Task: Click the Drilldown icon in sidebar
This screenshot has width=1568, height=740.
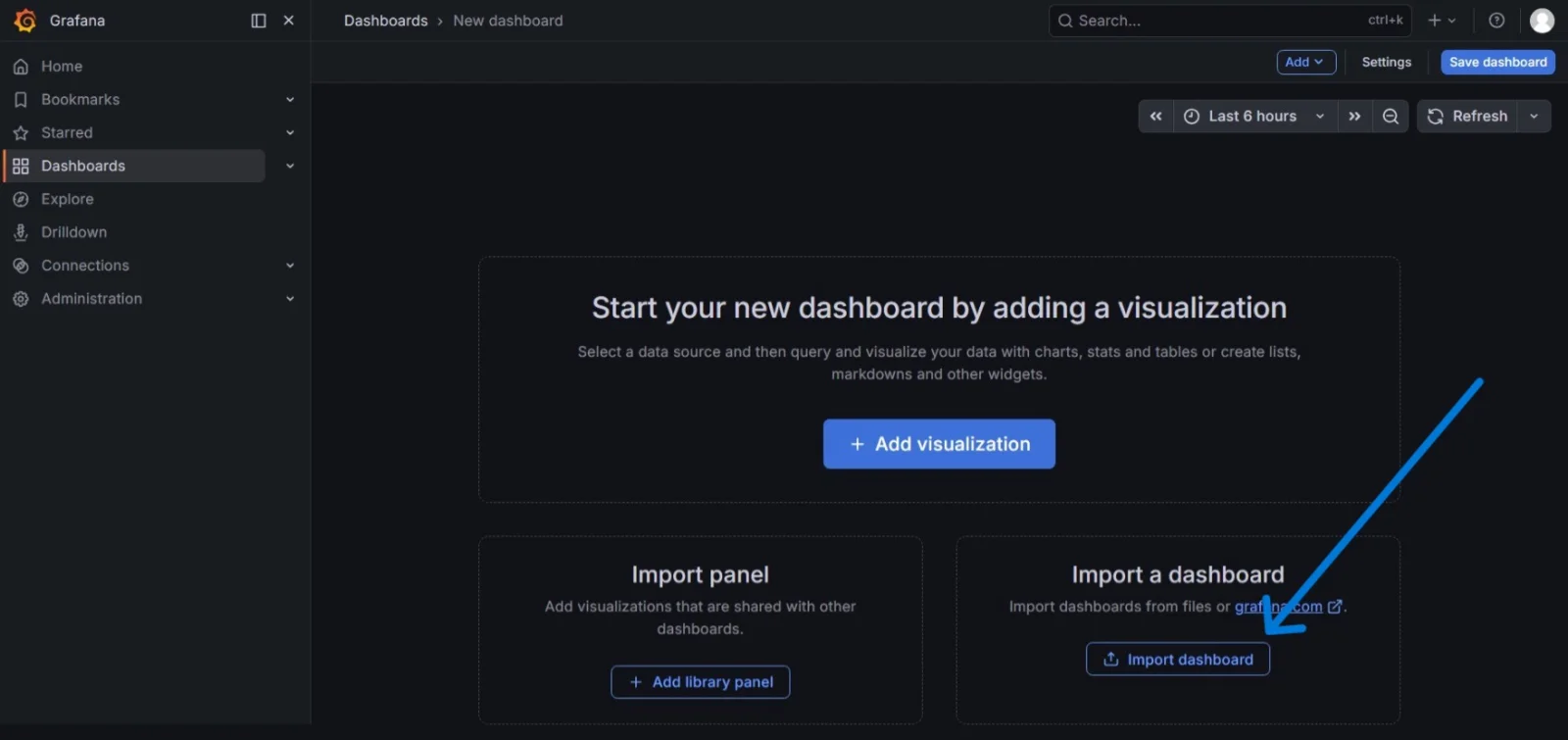Action: [21, 232]
